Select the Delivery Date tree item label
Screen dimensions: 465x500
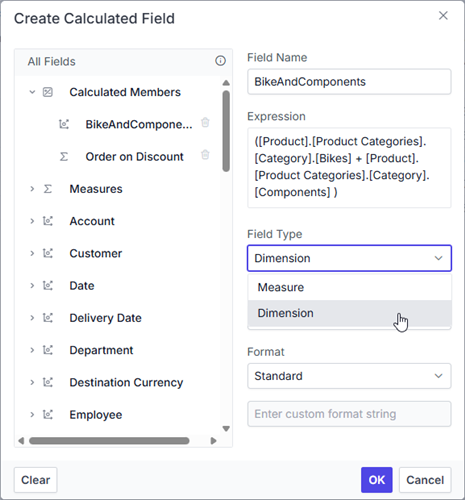[105, 318]
